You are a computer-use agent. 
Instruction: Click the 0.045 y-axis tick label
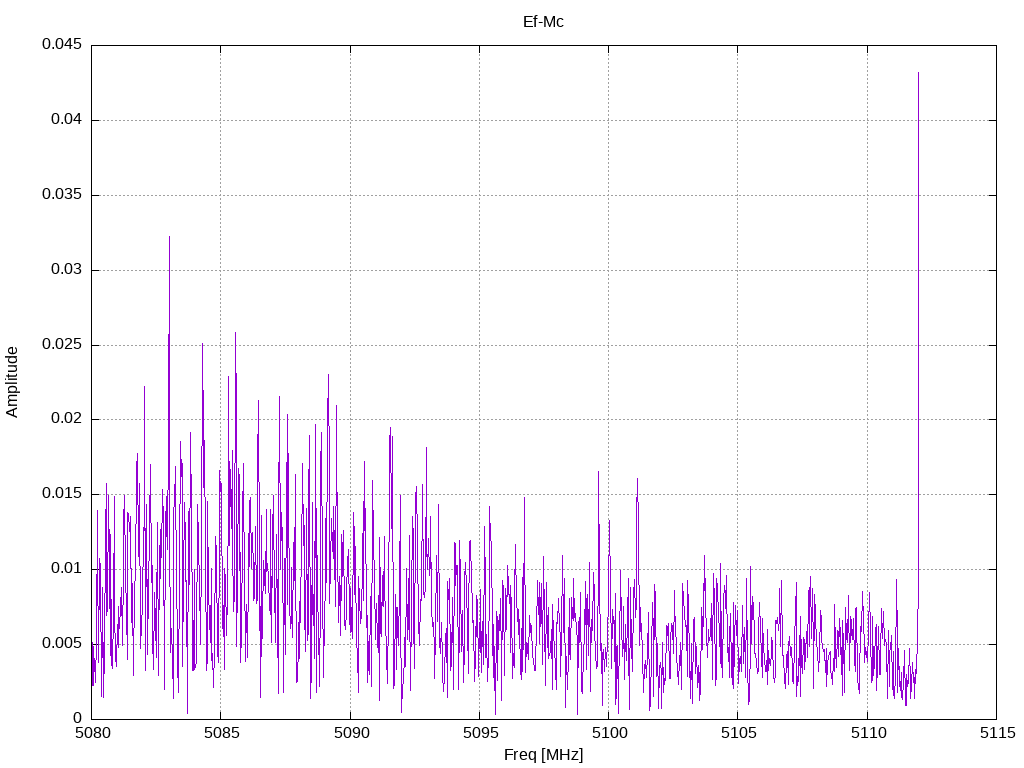(62, 44)
